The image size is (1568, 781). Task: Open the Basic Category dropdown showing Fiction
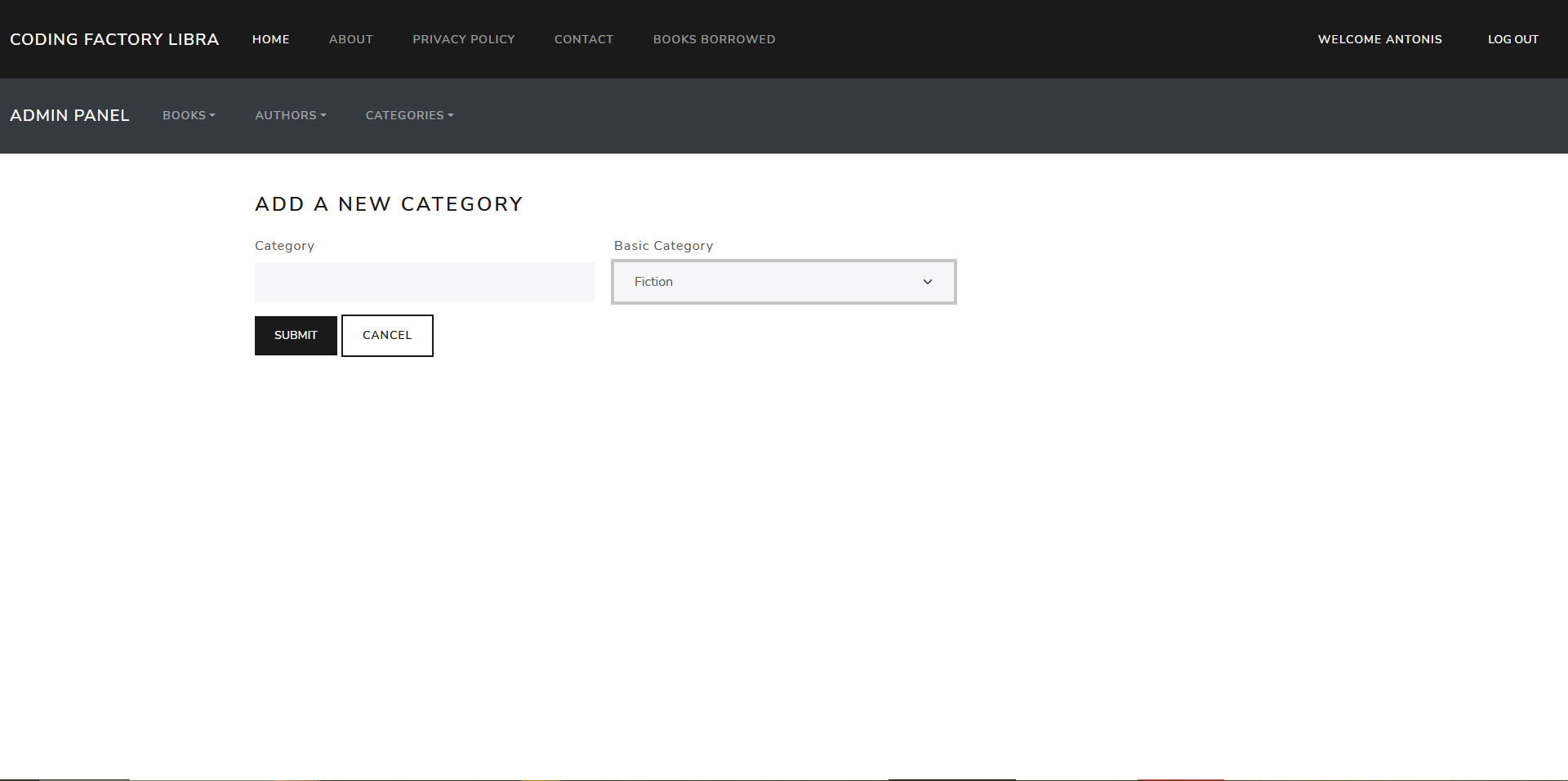[782, 282]
